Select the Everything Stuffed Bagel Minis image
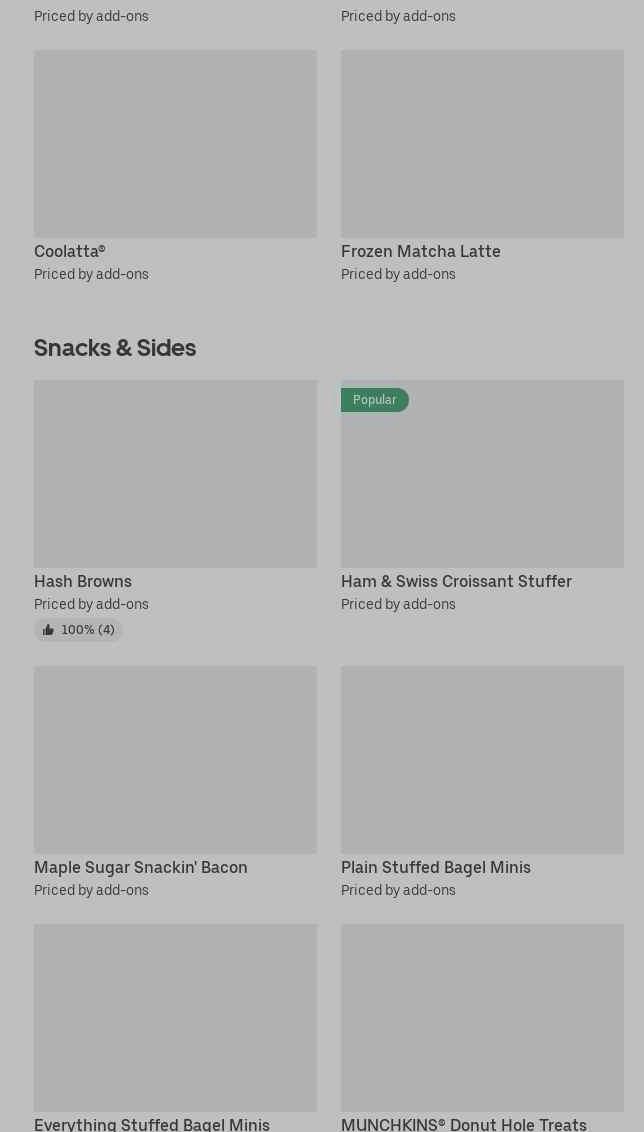 click(x=175, y=1018)
